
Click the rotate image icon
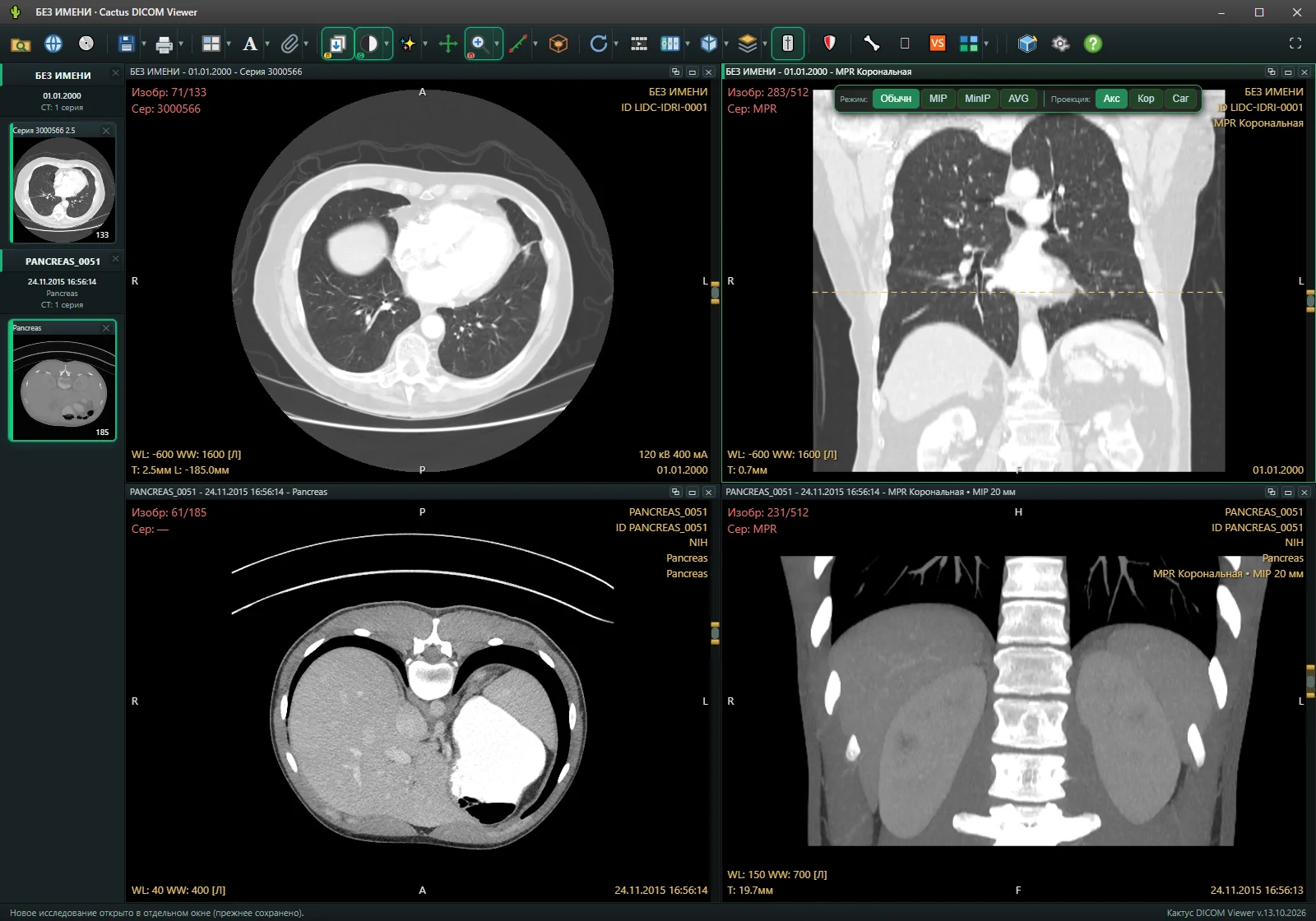click(599, 44)
